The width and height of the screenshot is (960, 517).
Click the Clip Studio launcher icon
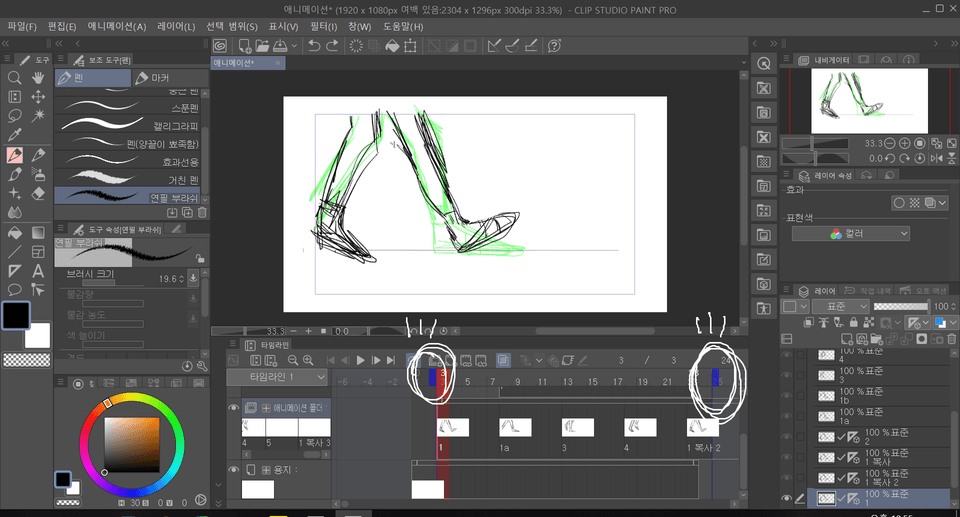click(x=220, y=46)
